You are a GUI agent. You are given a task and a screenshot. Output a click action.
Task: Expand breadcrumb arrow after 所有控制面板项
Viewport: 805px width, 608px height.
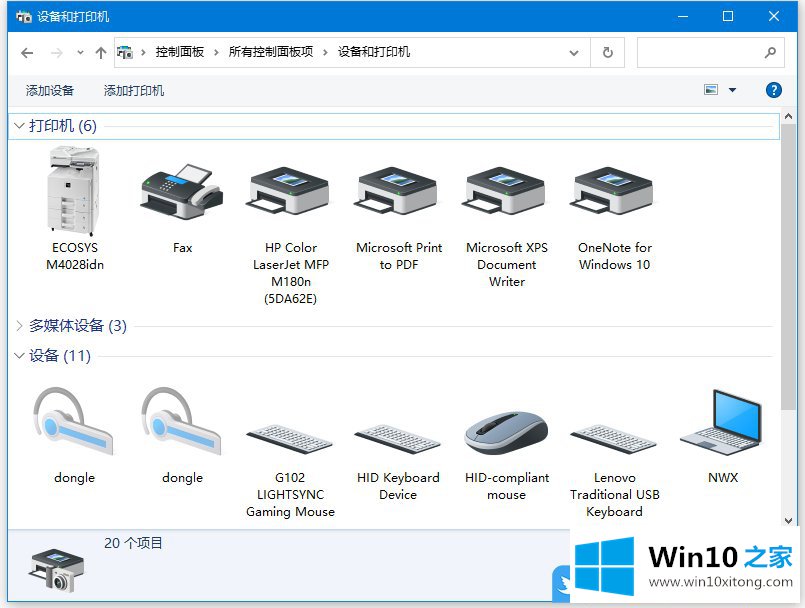pos(325,52)
